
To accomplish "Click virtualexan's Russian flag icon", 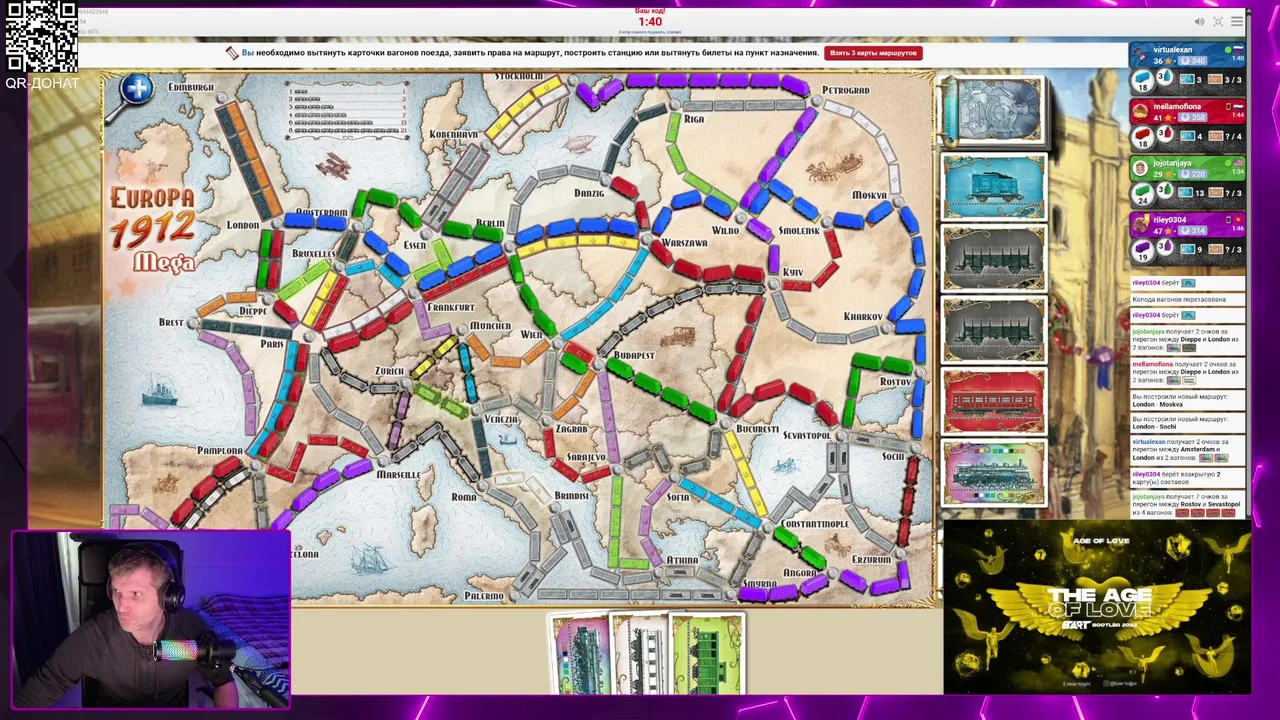I will (1238, 50).
